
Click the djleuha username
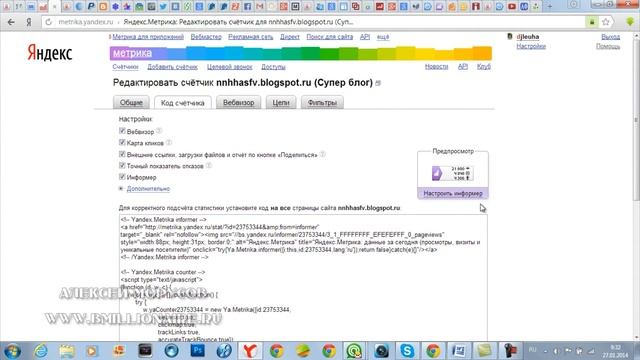pyautogui.click(x=528, y=37)
